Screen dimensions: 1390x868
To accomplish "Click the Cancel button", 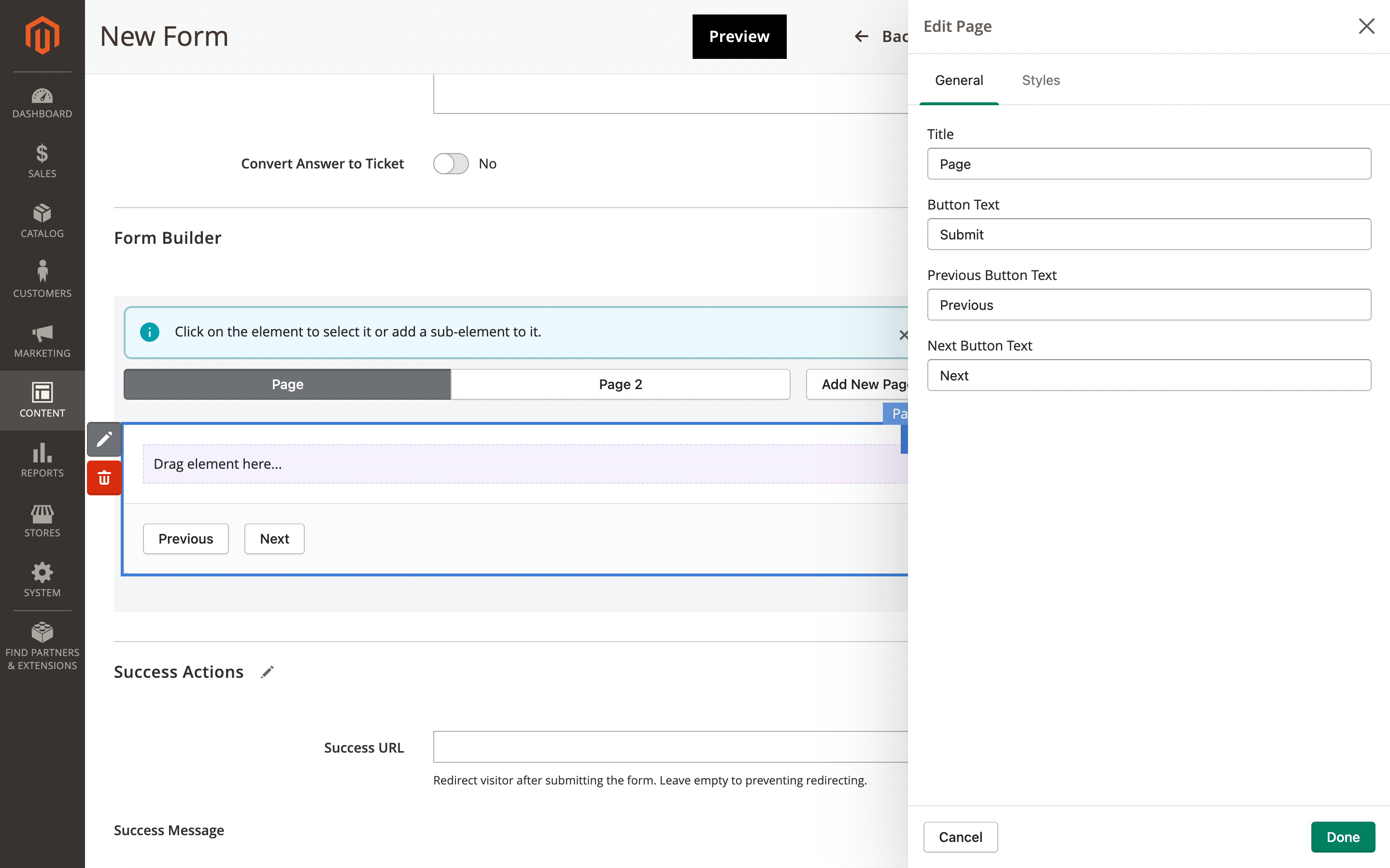I will [x=960, y=837].
